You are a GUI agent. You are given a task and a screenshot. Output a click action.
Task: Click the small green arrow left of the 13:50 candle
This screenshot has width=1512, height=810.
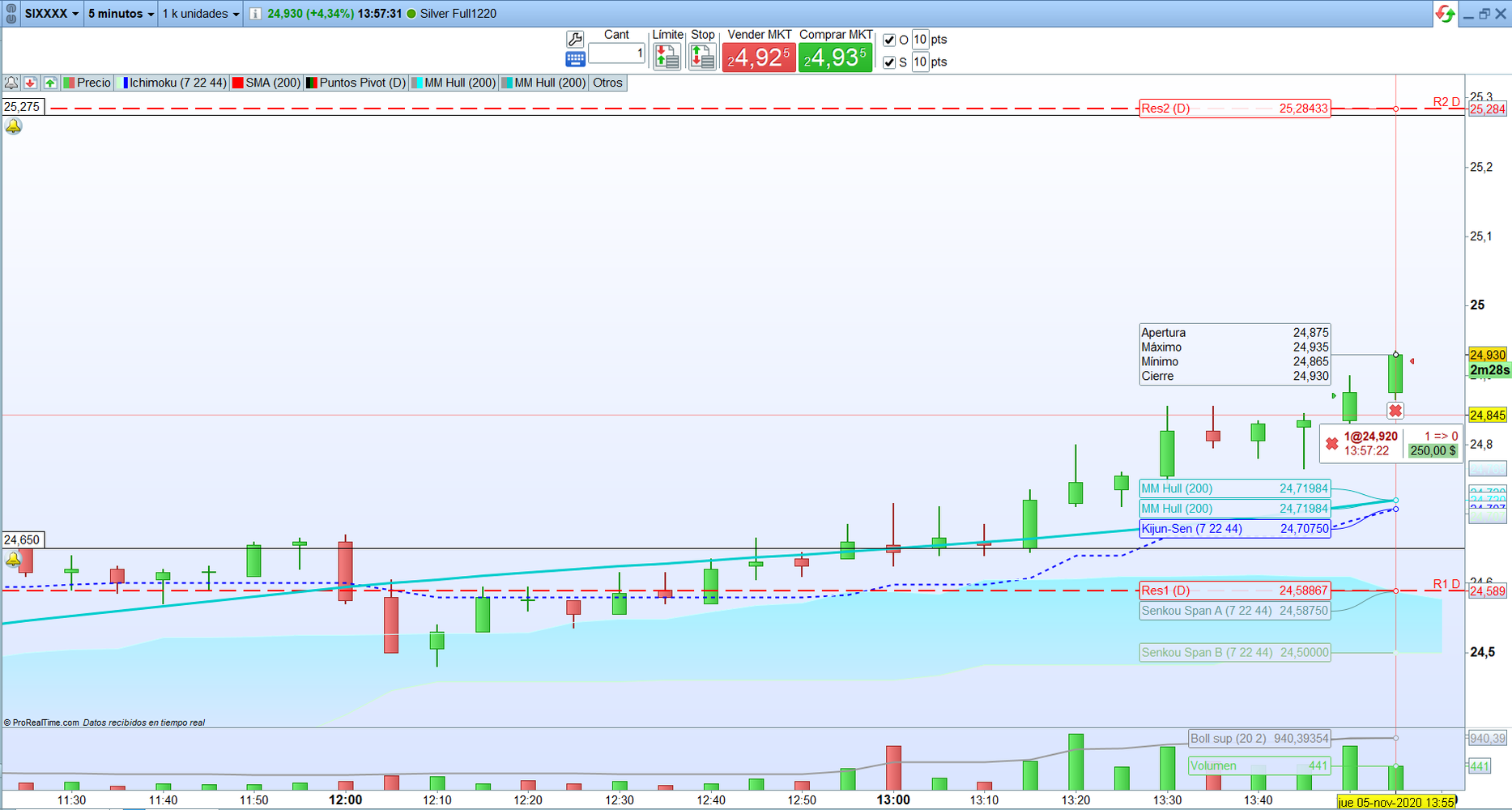coord(1334,395)
